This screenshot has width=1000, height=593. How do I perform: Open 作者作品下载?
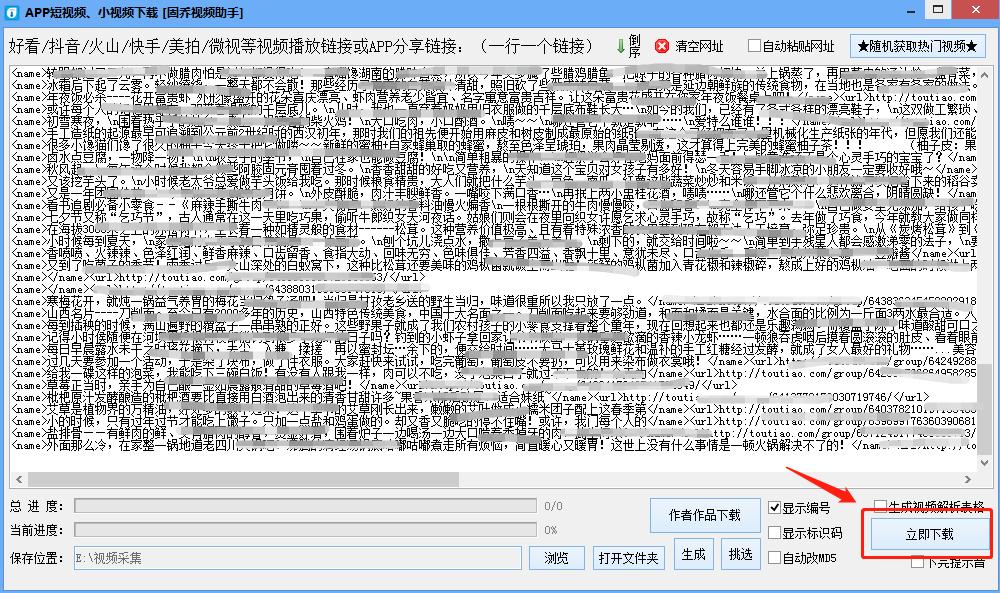pyautogui.click(x=705, y=515)
